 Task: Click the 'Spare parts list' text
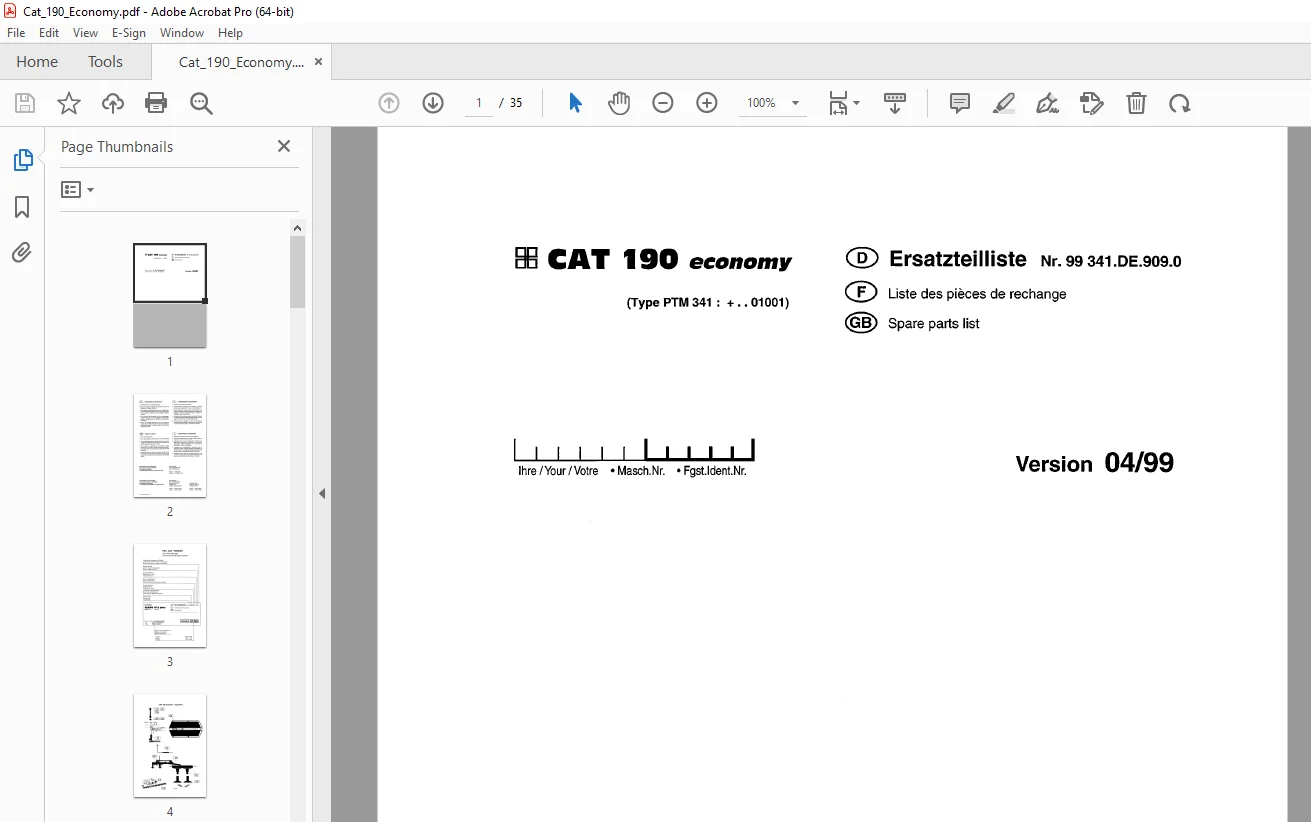[934, 323]
